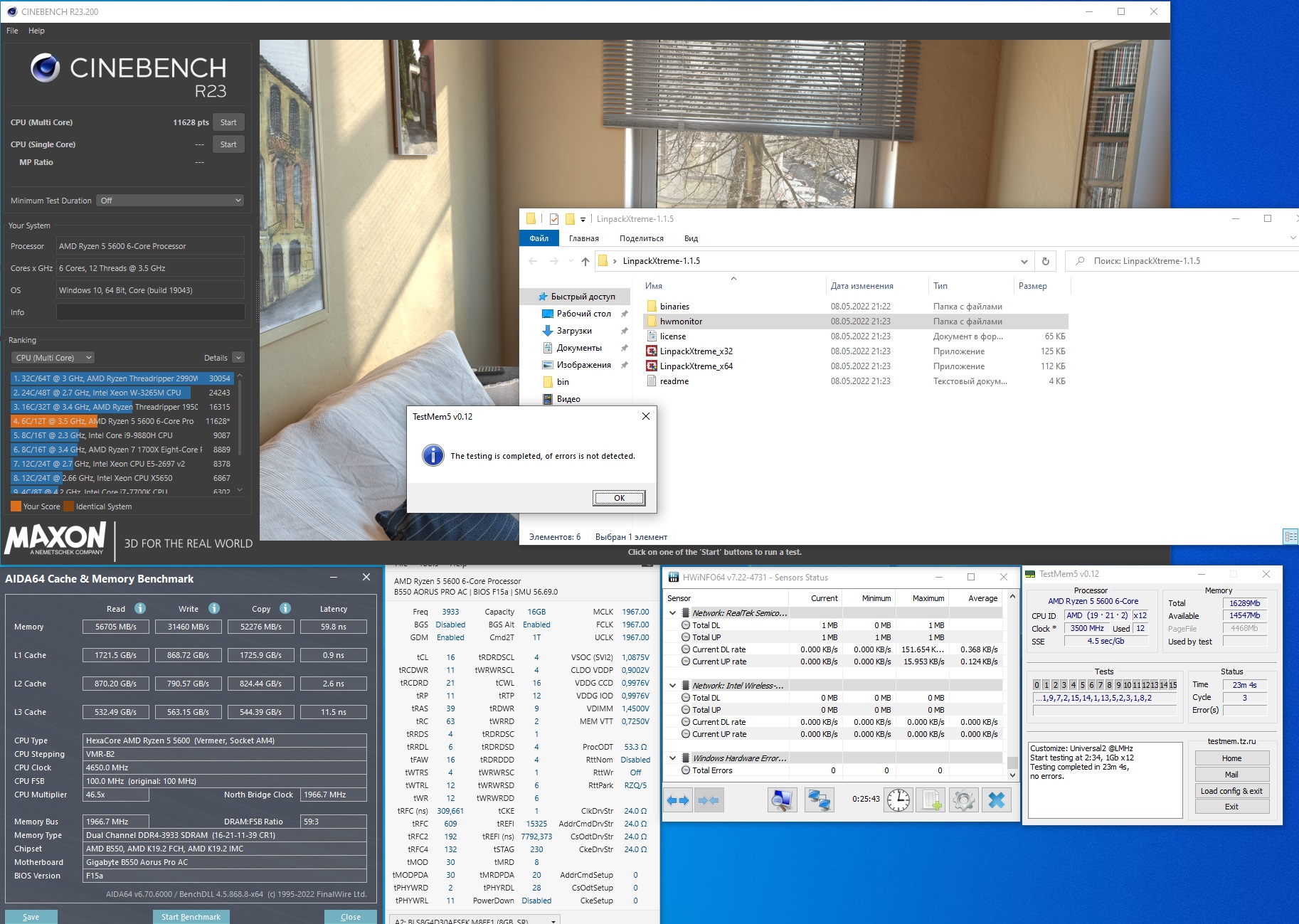Click Explorer up-one-level arrow icon
This screenshot has height=924, width=1299.
coord(585,261)
